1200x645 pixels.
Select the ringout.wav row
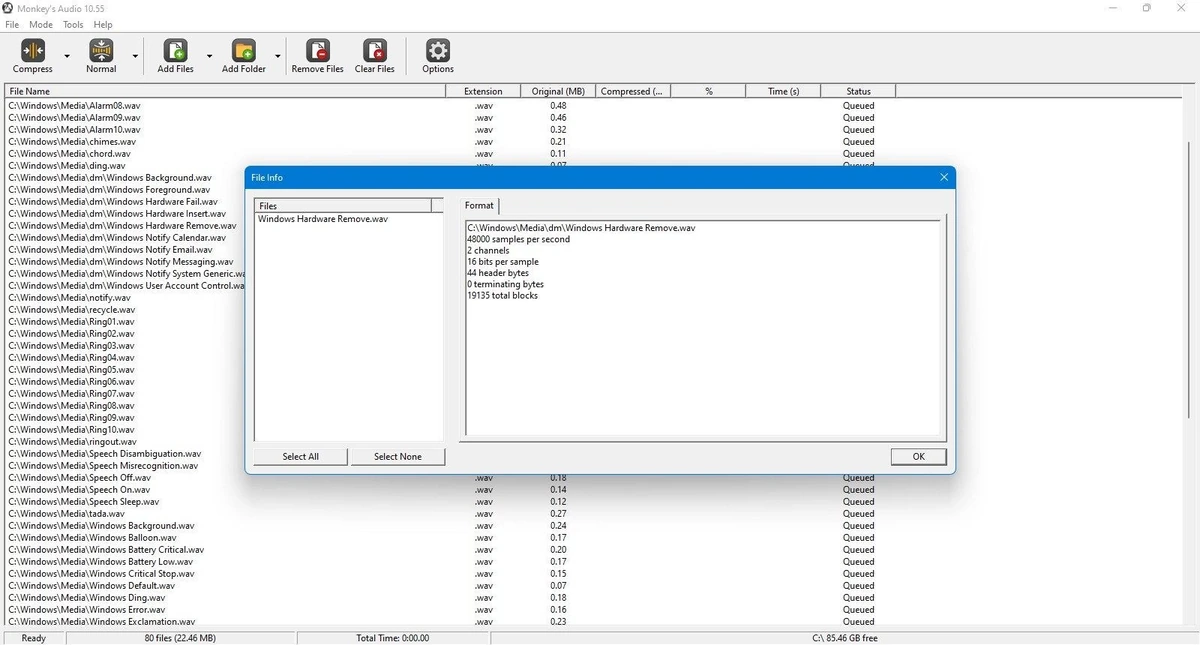(72, 441)
